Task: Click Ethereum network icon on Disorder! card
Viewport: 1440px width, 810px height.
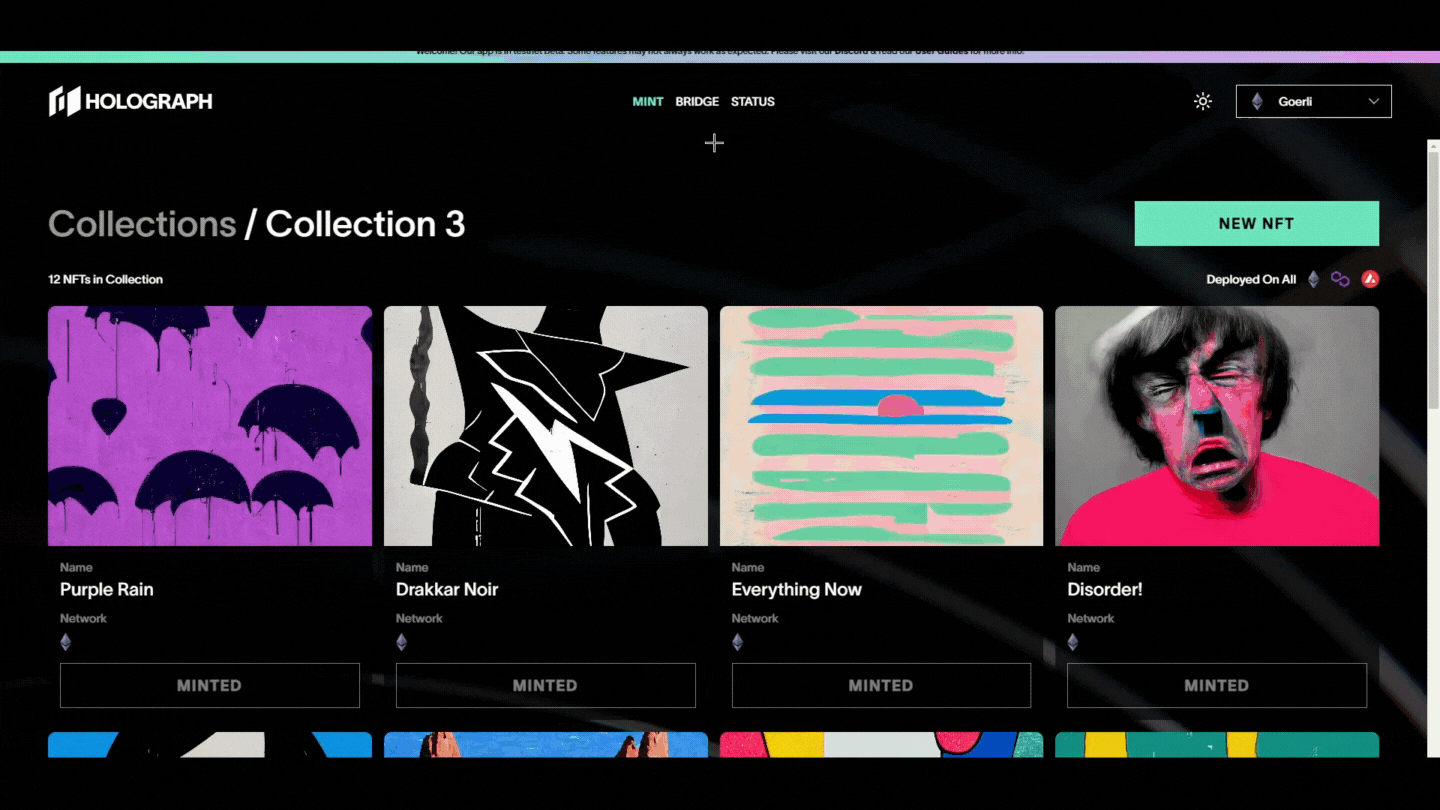Action: coord(1073,642)
